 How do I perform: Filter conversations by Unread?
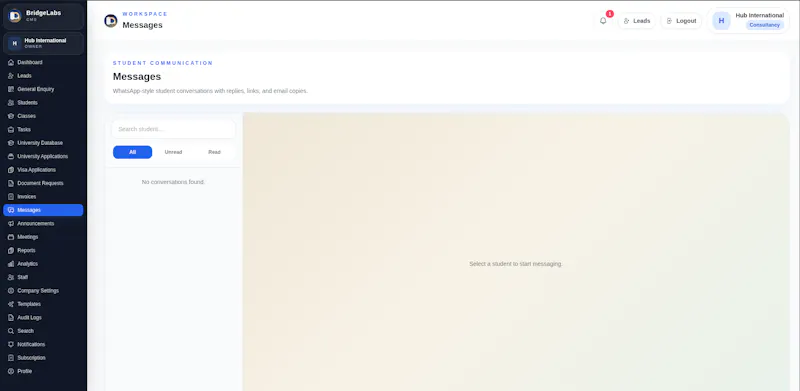pos(173,152)
